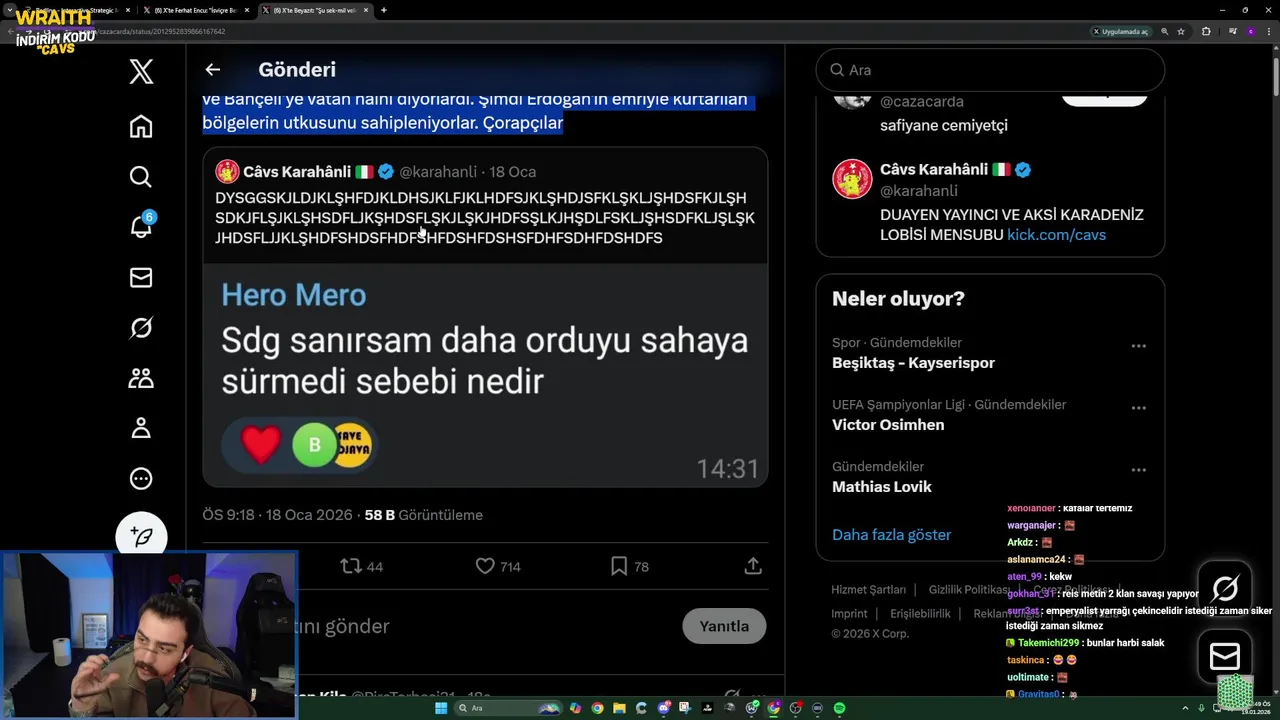The image size is (1280, 720).
Task: Bookmark page with address bar star icon
Action: click(x=1181, y=32)
